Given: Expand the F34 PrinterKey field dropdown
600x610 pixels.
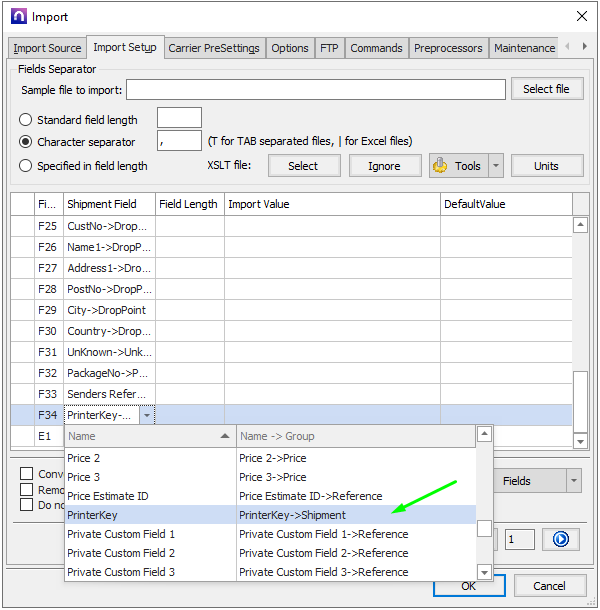Looking at the screenshot, I should tap(147, 415).
